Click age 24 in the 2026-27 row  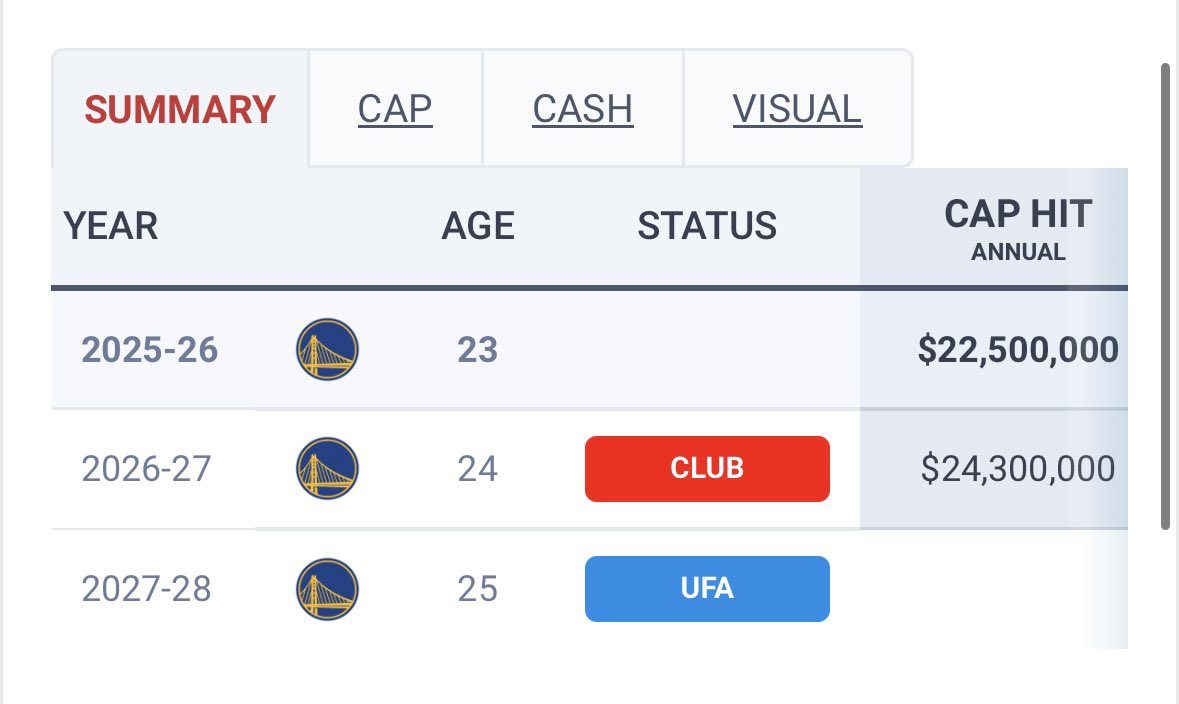(x=477, y=469)
